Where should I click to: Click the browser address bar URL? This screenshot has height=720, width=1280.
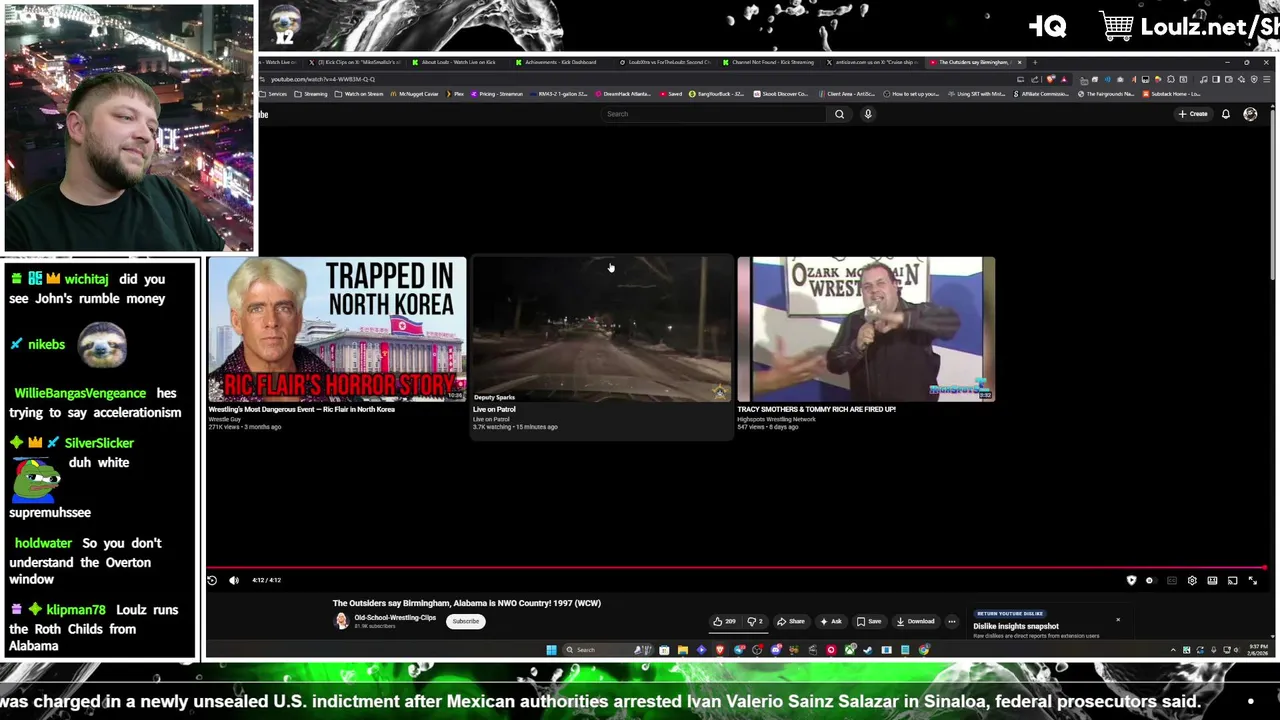pyautogui.click(x=323, y=79)
